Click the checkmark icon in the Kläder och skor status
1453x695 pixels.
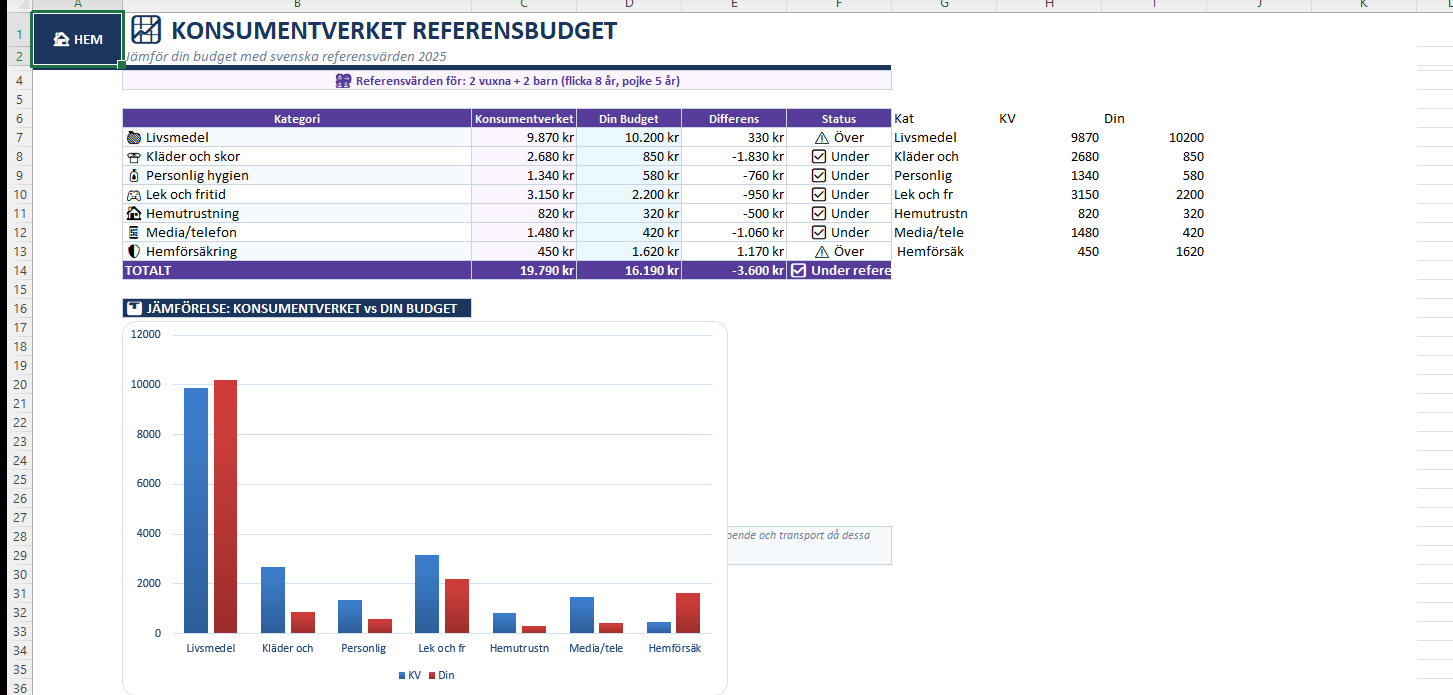[819, 156]
